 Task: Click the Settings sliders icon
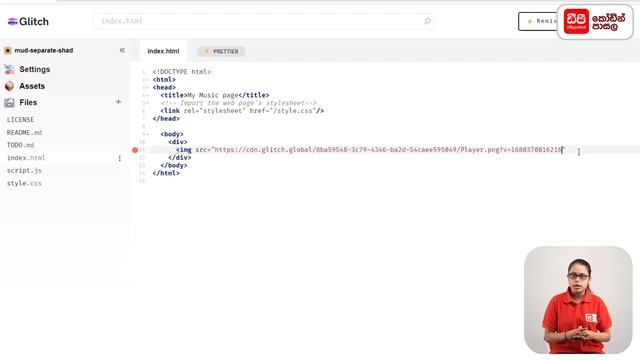9,69
